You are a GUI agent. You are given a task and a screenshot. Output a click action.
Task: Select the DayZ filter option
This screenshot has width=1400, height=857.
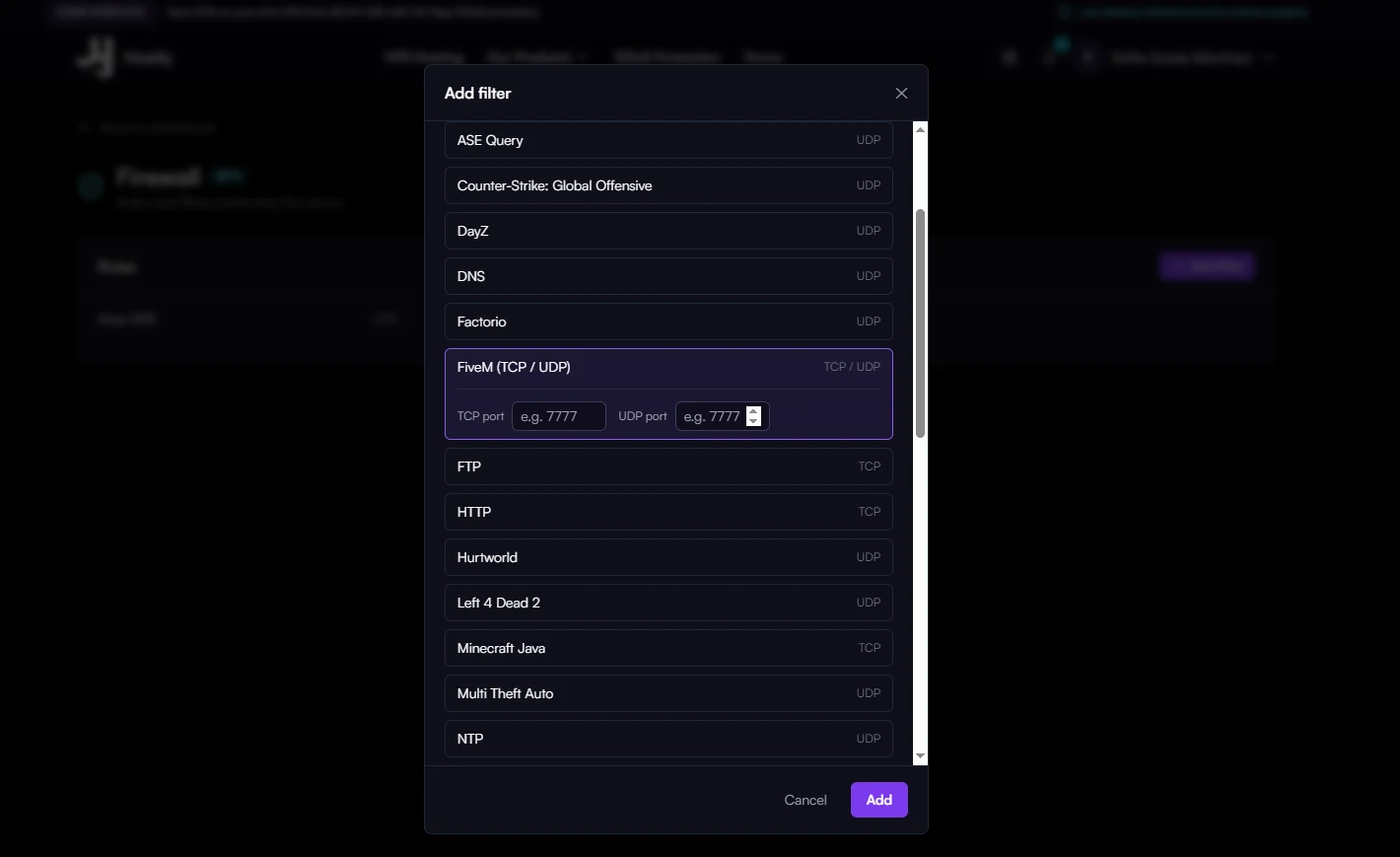click(668, 231)
